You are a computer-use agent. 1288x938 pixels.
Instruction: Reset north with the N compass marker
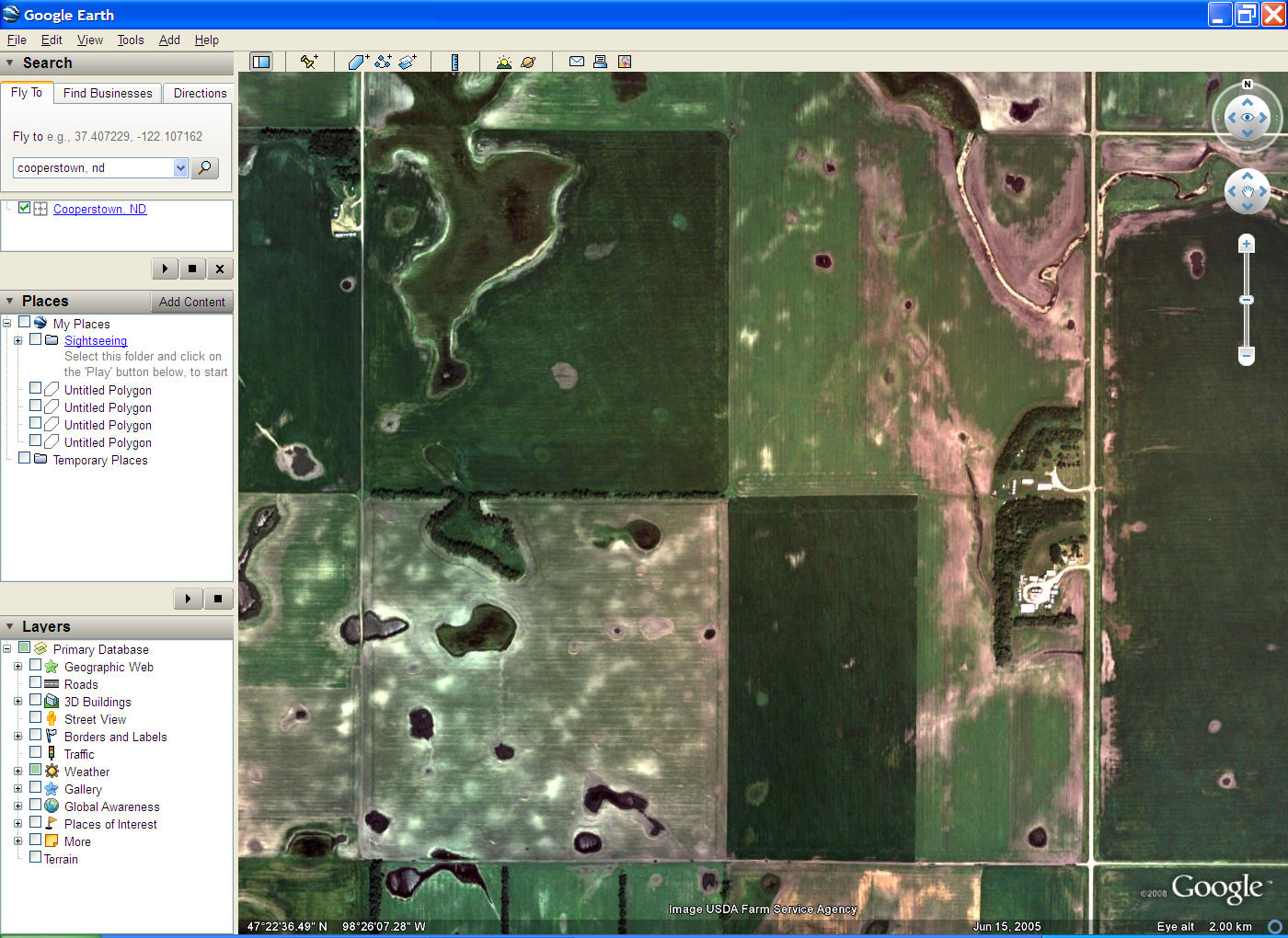pyautogui.click(x=1248, y=85)
